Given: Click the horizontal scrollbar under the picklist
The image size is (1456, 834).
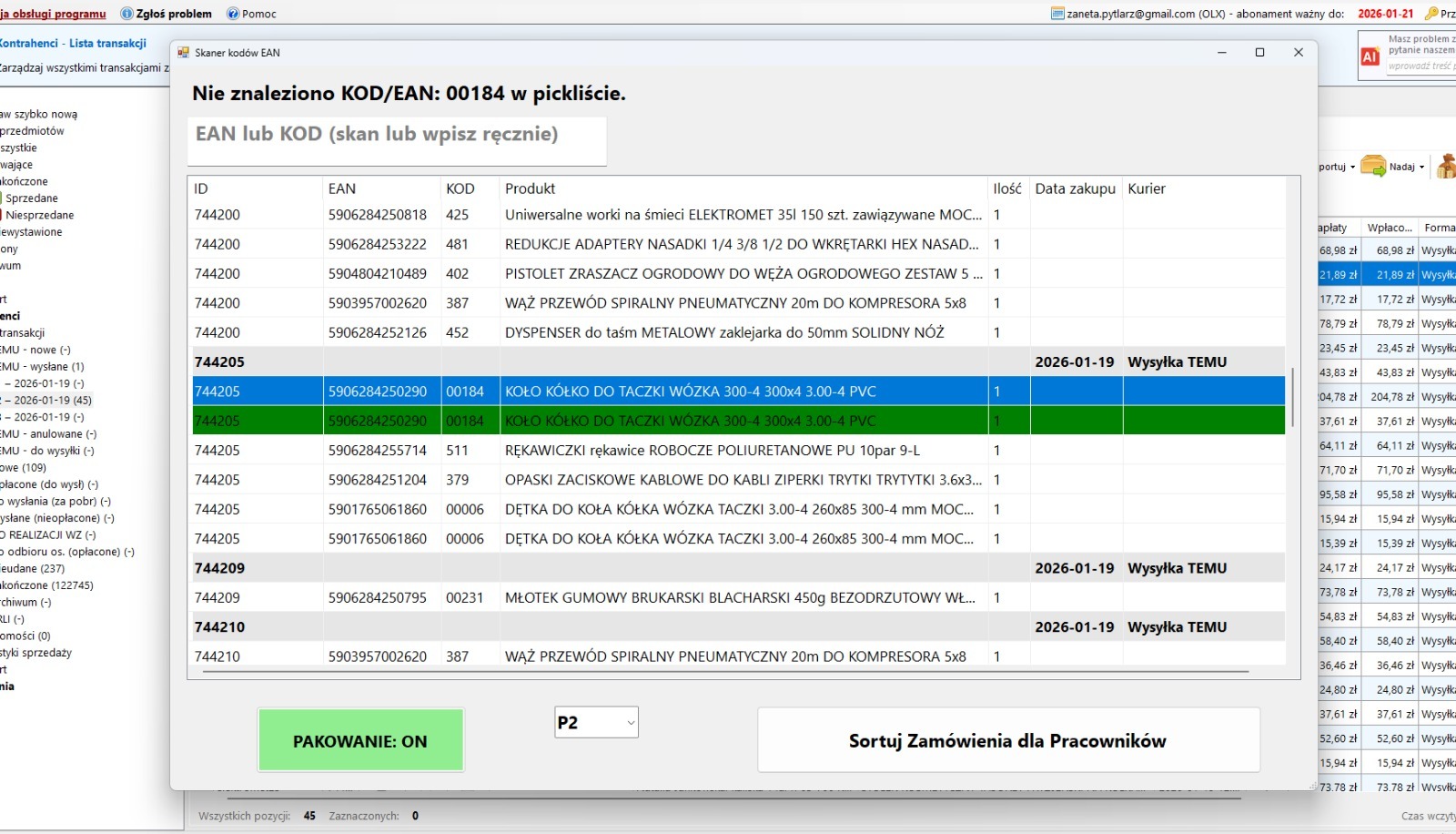Looking at the screenshot, I should pos(725,671).
